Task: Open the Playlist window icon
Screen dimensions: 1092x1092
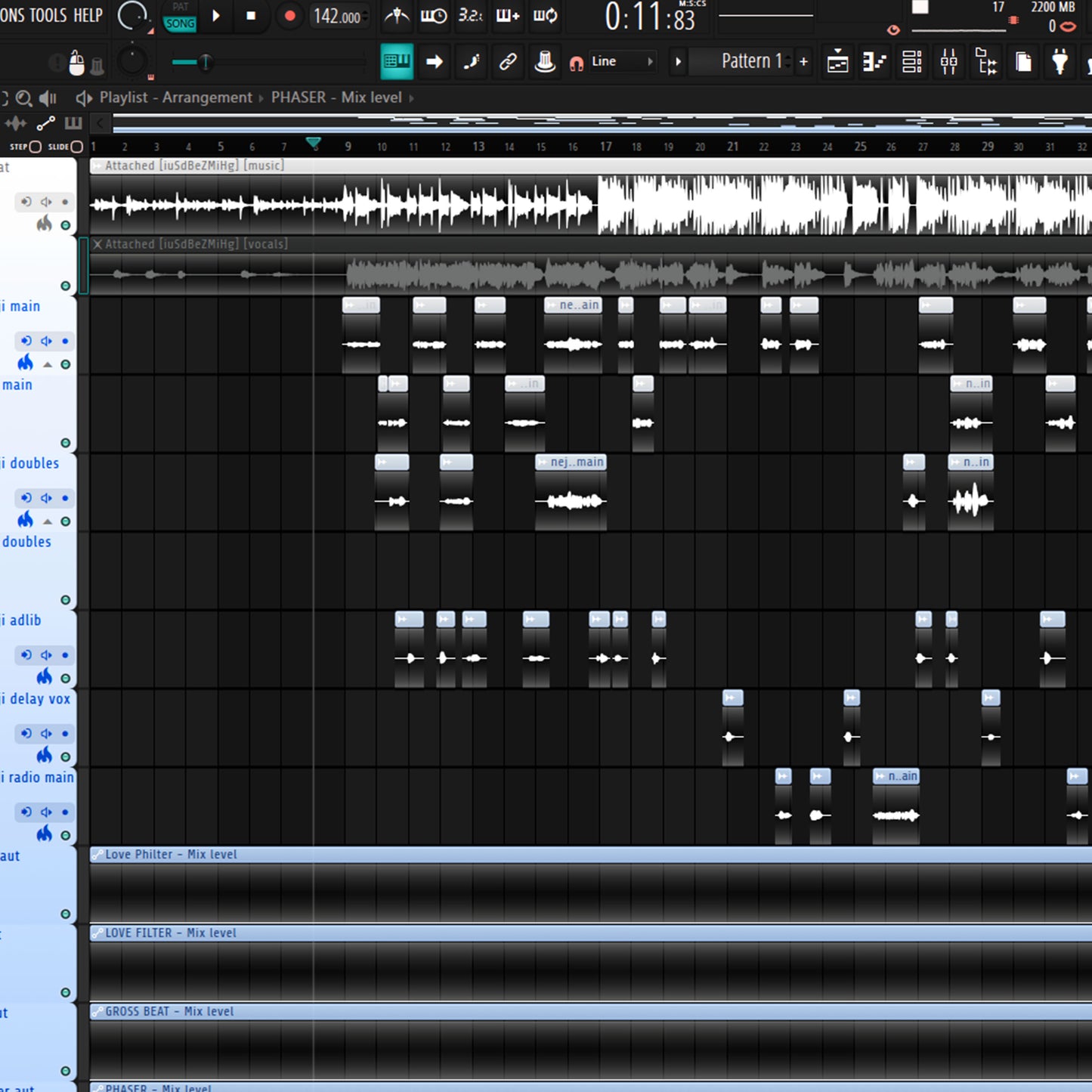Action: click(837, 62)
